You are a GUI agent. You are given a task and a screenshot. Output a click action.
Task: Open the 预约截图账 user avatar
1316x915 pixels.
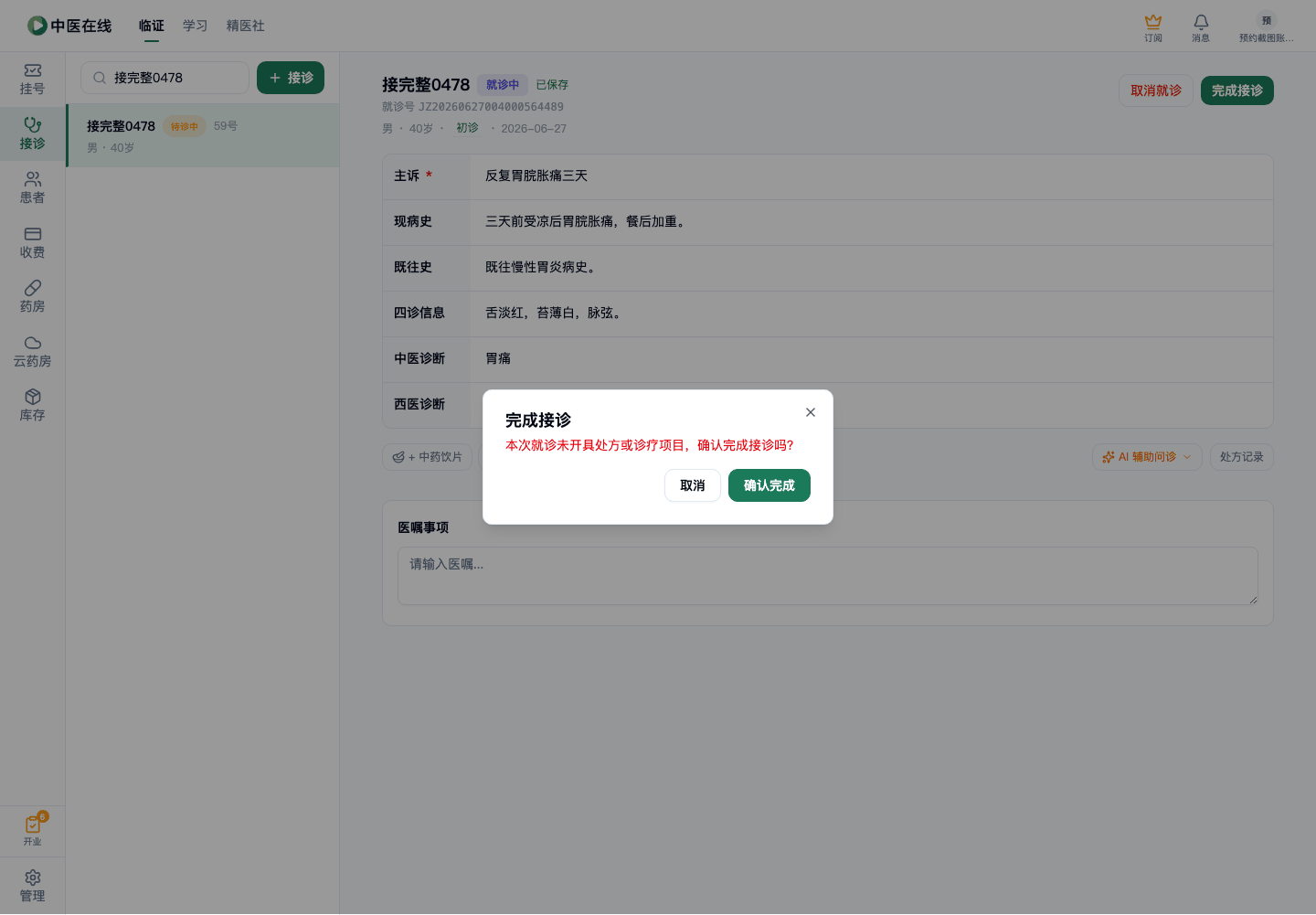[x=1266, y=28]
